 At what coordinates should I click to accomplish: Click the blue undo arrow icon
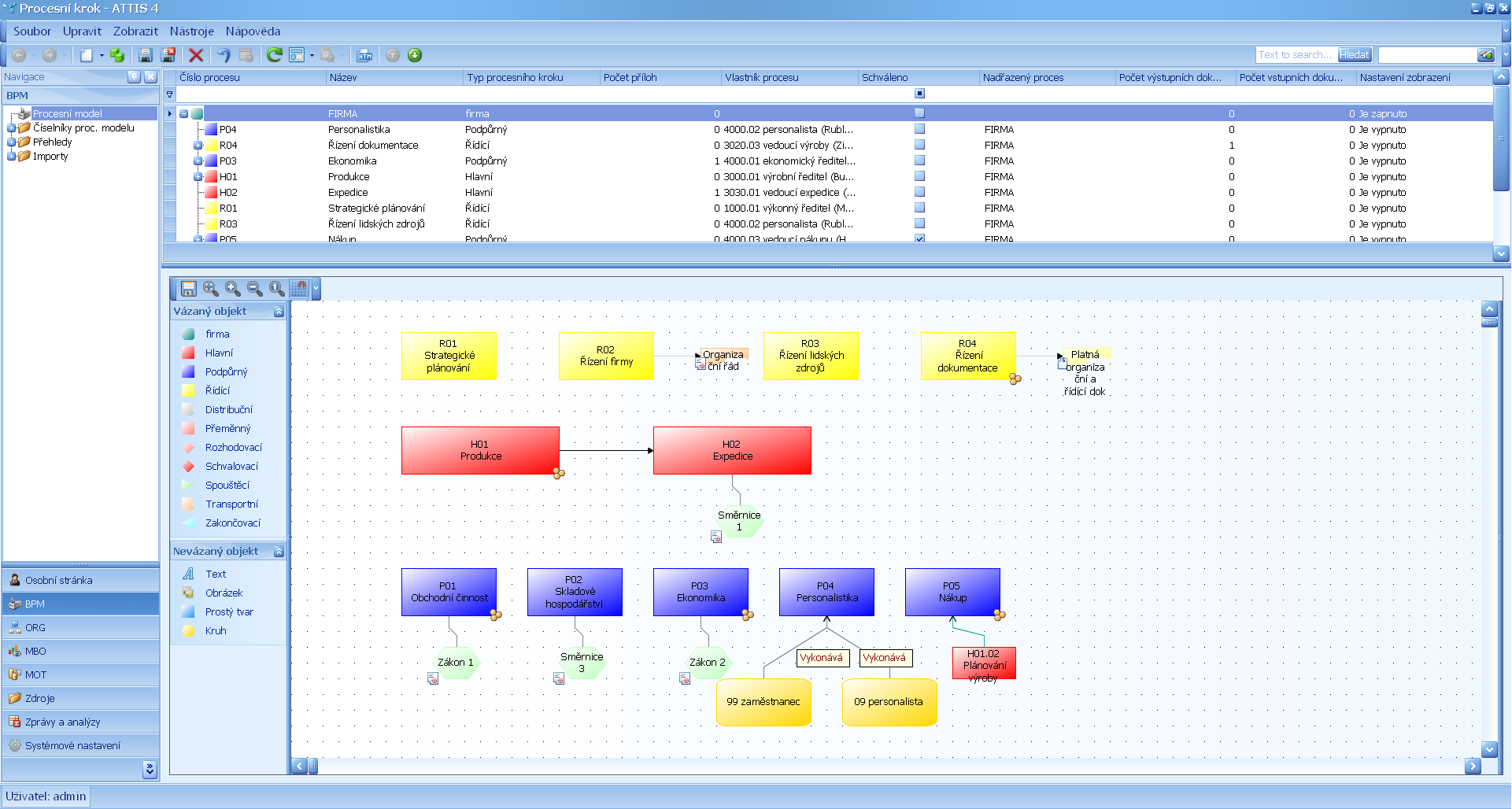pos(224,55)
